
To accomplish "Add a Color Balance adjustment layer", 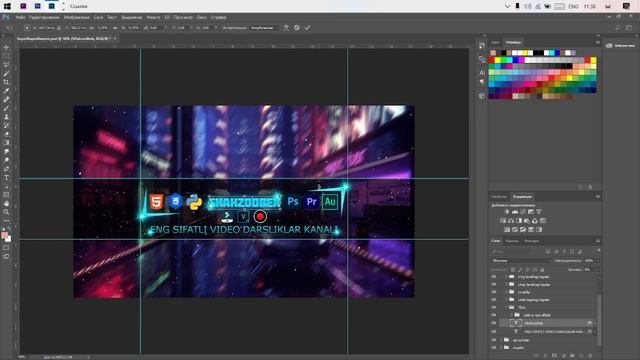I will [x=511, y=221].
